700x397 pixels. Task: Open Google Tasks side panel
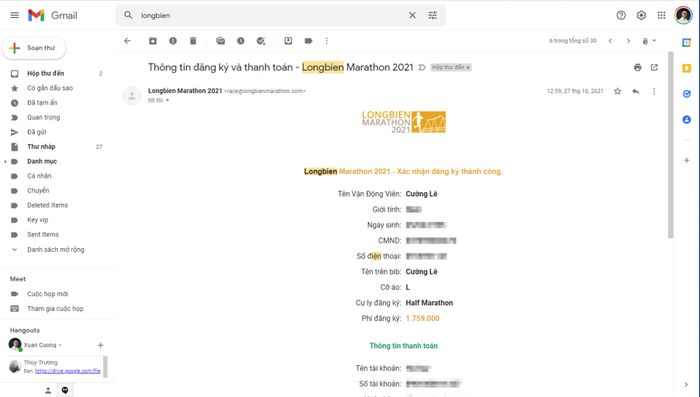click(687, 94)
